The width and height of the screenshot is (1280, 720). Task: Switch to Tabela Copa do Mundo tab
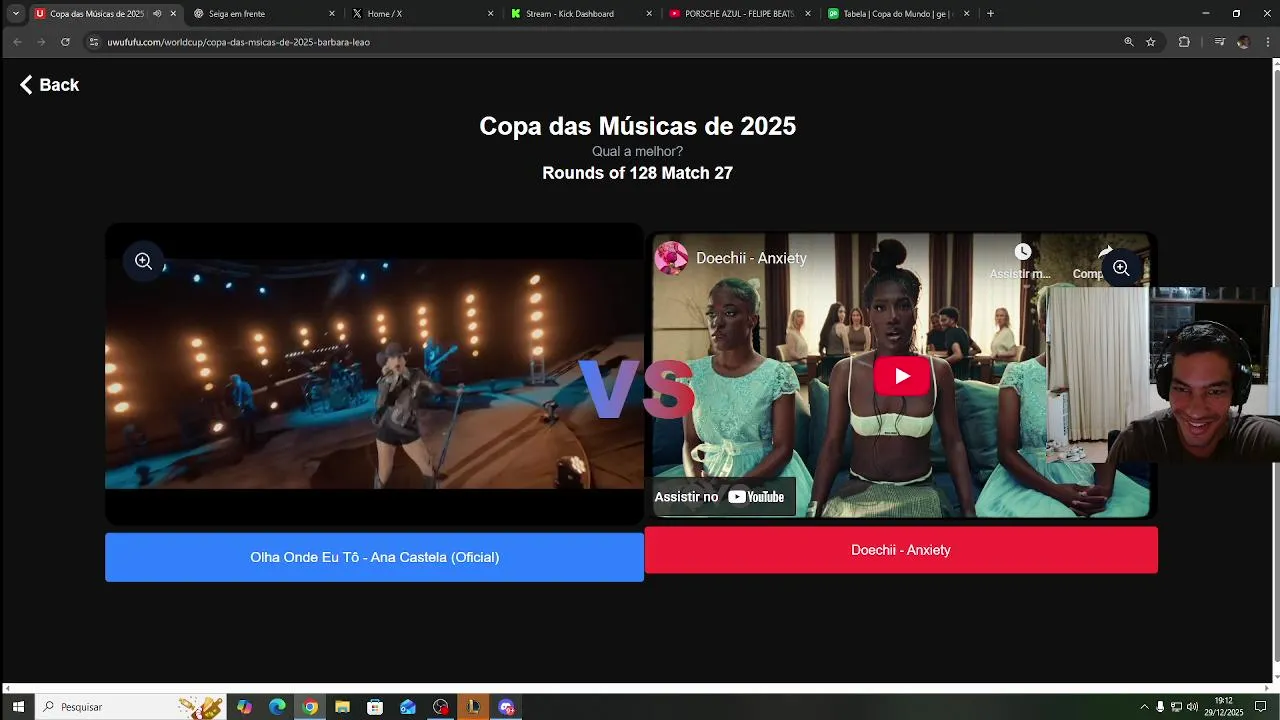(896, 14)
